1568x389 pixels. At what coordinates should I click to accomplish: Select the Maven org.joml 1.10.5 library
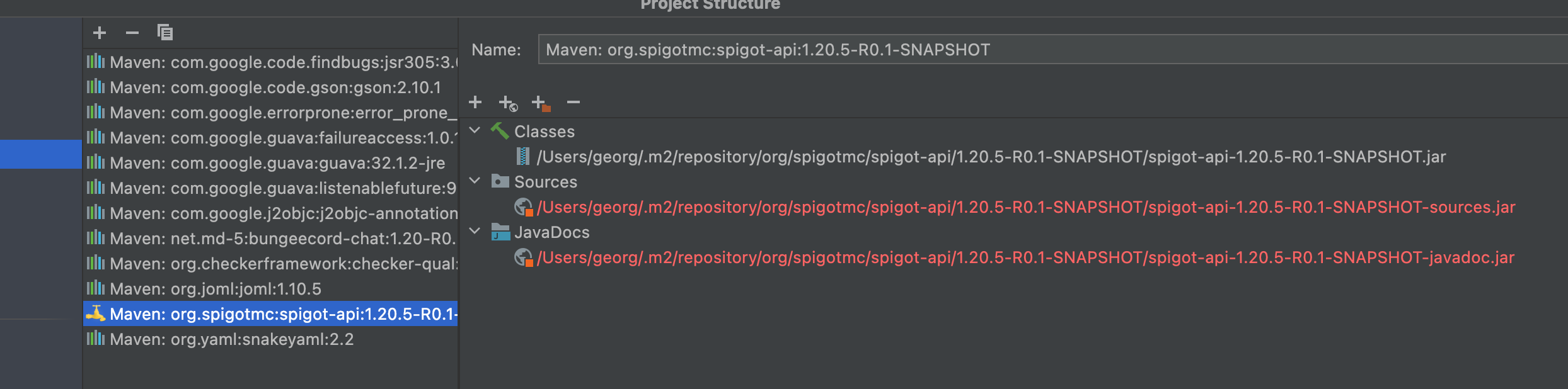tap(271, 289)
